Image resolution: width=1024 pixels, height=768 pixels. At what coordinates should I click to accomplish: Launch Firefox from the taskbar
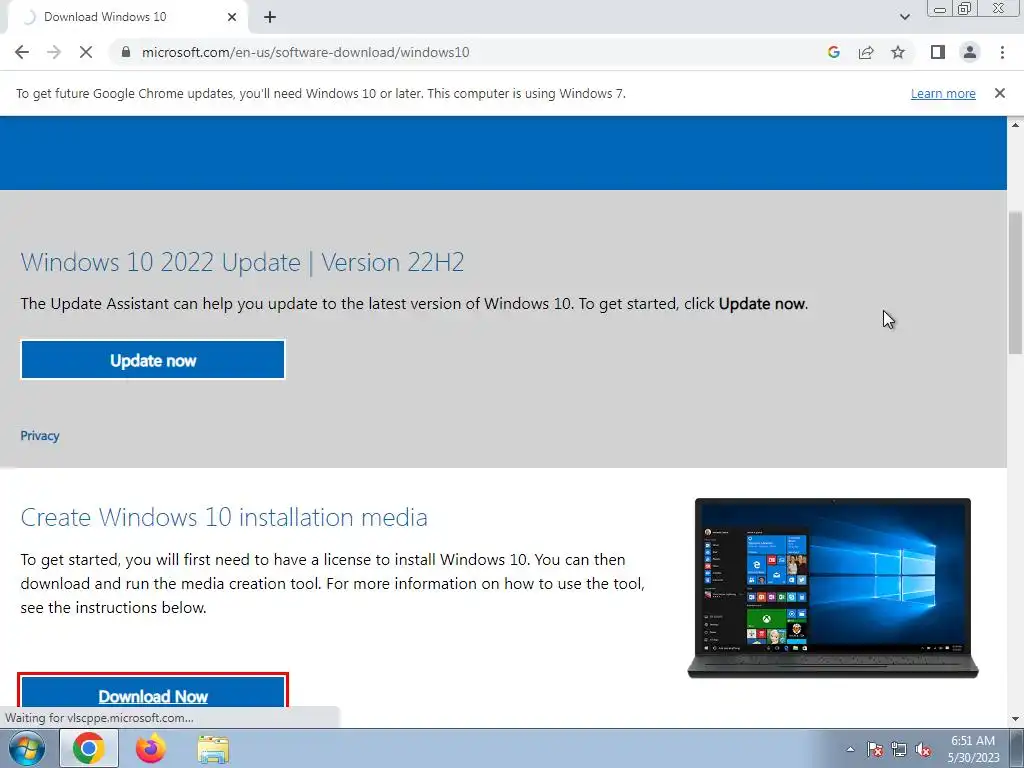(151, 748)
